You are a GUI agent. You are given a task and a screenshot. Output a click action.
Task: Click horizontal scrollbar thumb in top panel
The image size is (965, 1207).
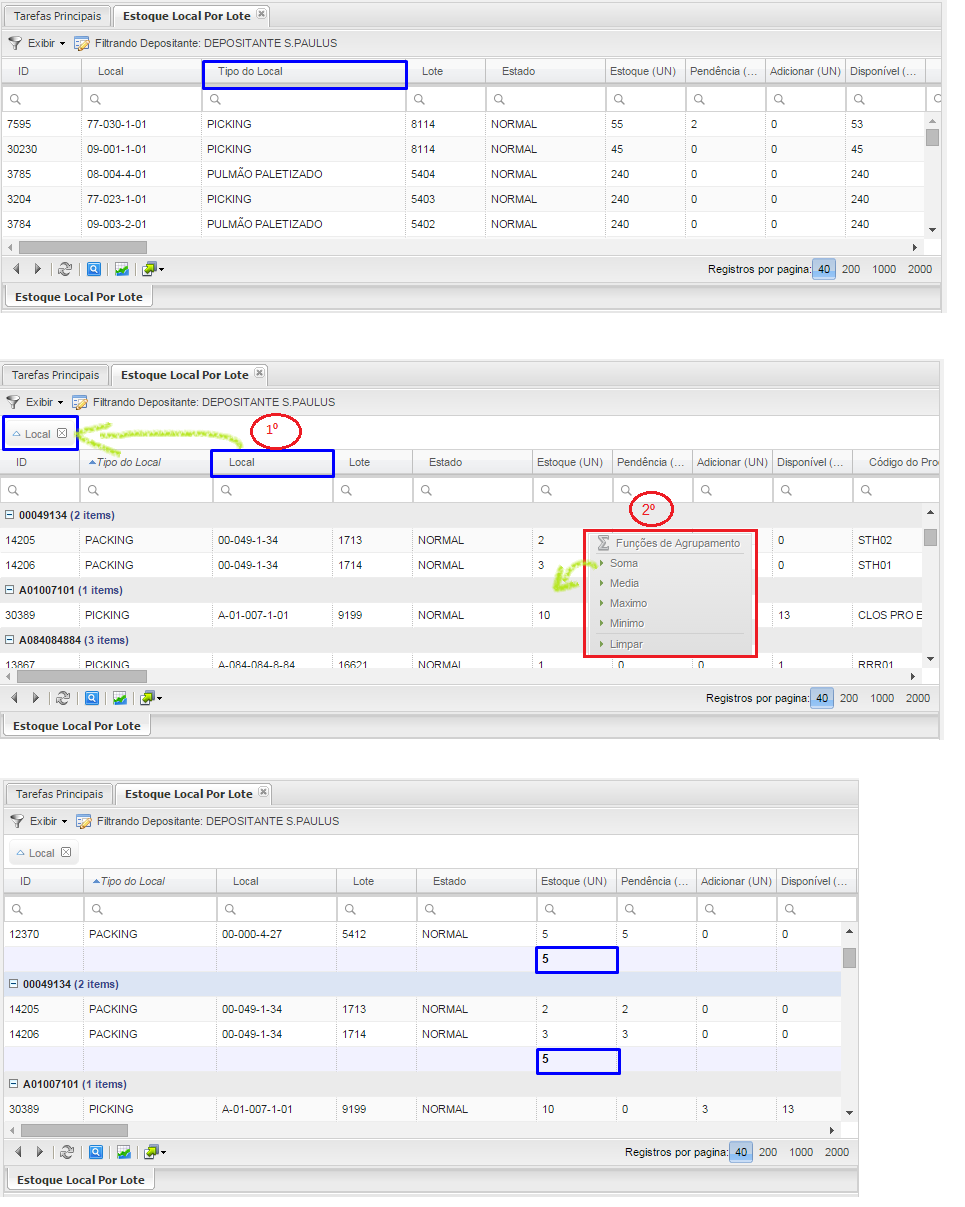pyautogui.click(x=83, y=247)
